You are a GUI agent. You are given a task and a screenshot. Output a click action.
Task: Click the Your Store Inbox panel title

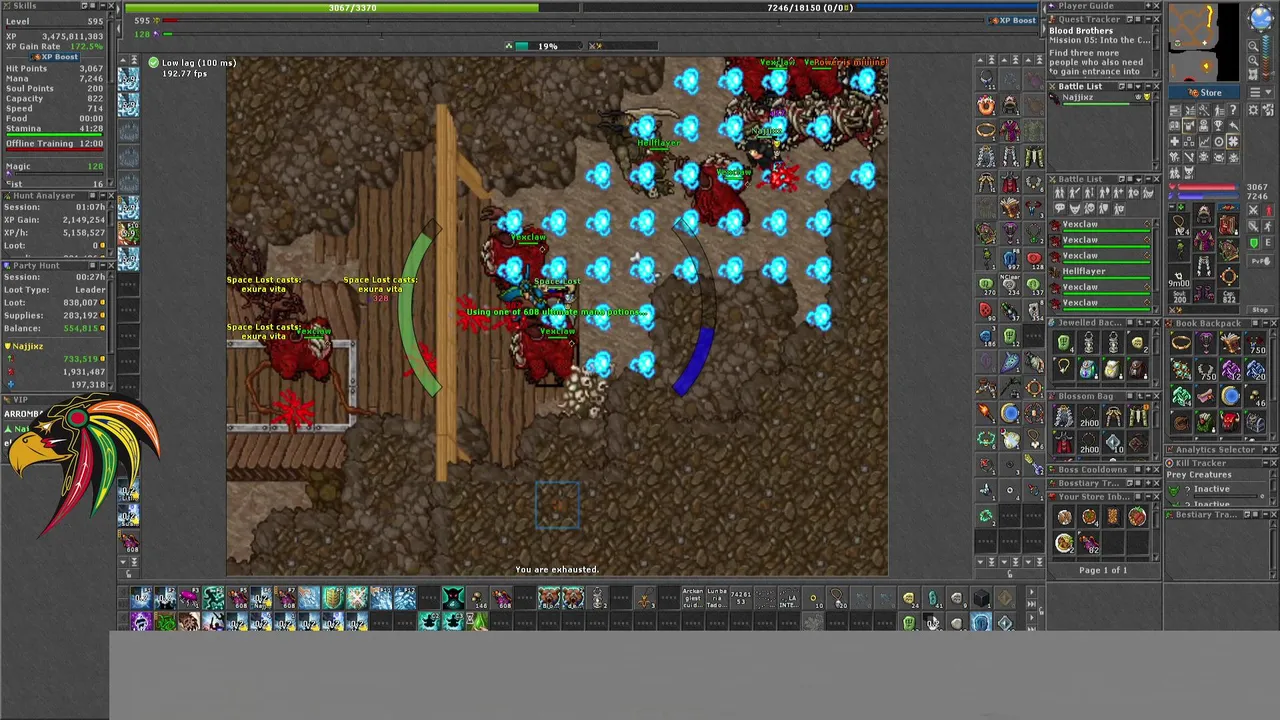coord(1094,496)
